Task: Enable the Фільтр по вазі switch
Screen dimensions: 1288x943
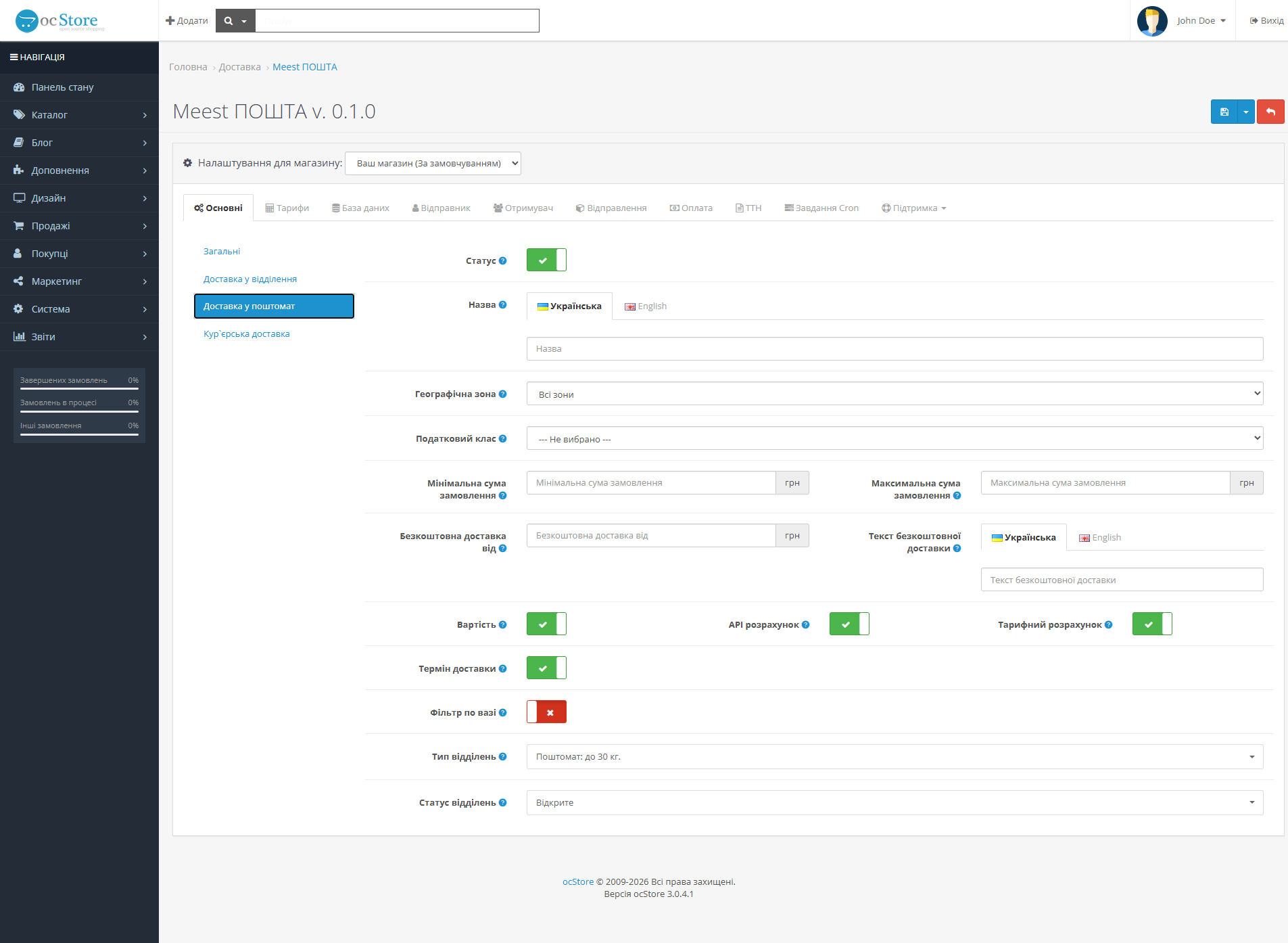Action: point(546,712)
